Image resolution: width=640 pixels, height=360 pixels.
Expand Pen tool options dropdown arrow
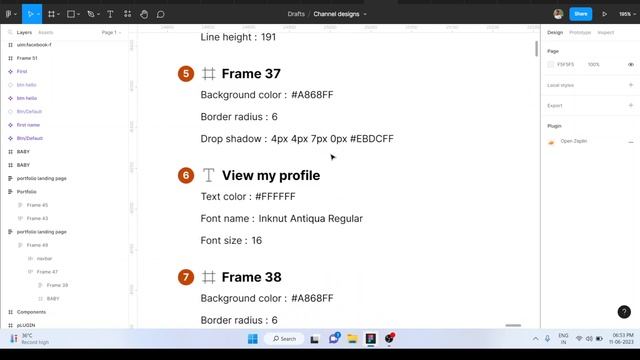(98, 14)
